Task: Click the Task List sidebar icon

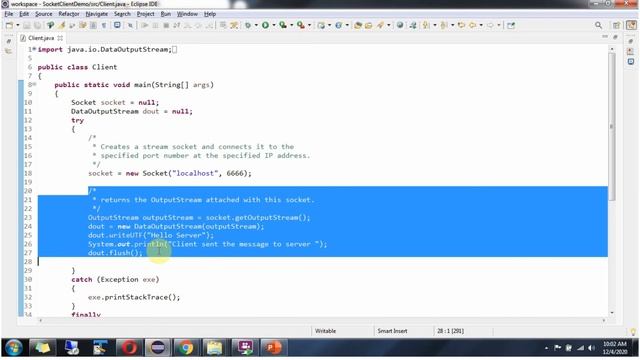Action: (x=631, y=52)
